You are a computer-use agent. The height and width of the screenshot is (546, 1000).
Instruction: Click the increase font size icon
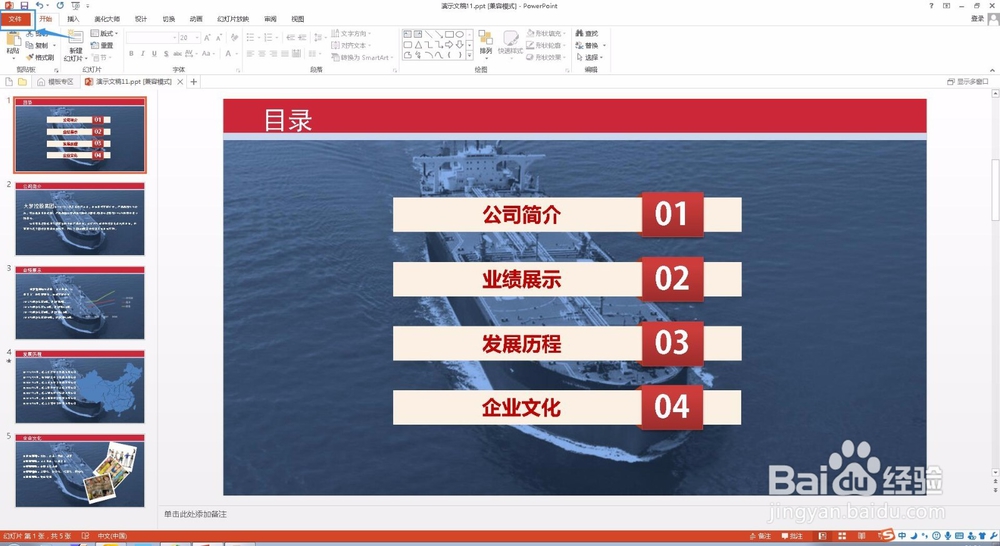(x=207, y=38)
